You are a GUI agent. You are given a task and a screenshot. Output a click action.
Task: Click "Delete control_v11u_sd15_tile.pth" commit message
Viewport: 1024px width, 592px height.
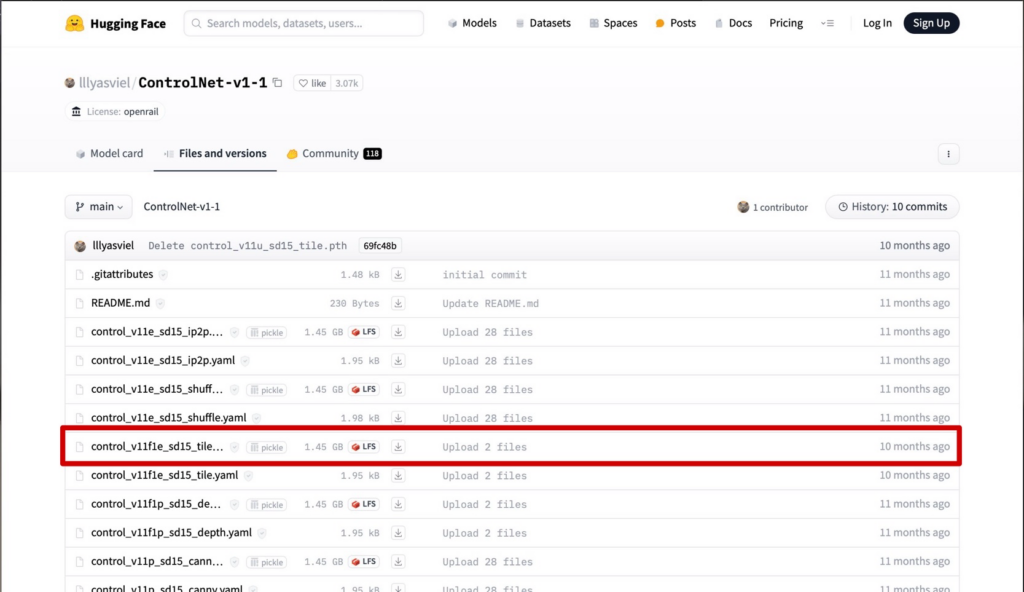point(248,246)
